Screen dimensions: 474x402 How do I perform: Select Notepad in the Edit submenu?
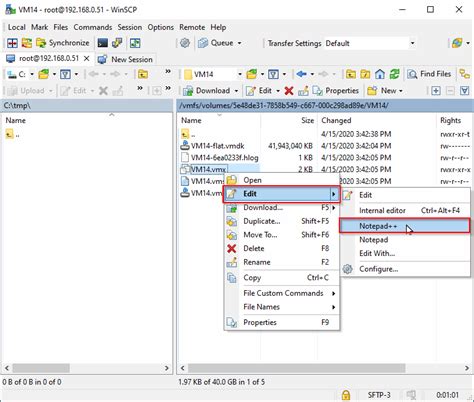[405, 240]
